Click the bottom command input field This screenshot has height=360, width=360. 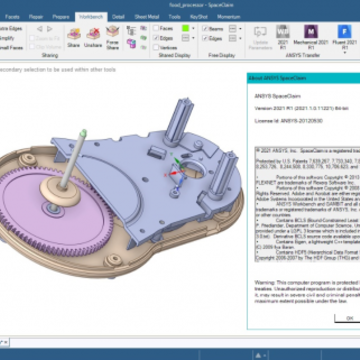[x=185, y=342]
